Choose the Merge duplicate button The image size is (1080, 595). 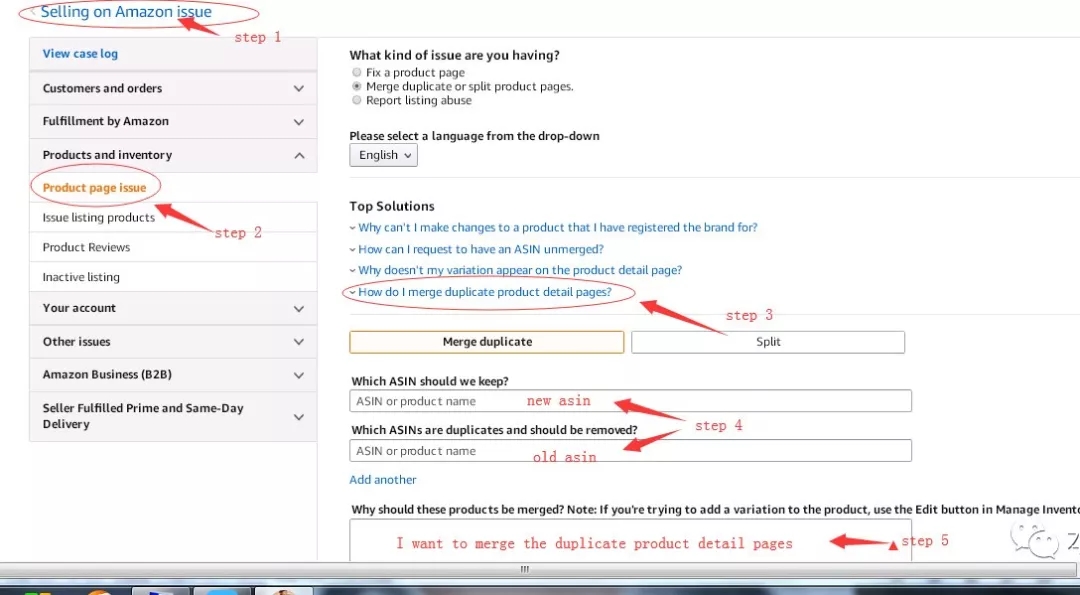[x=487, y=342]
